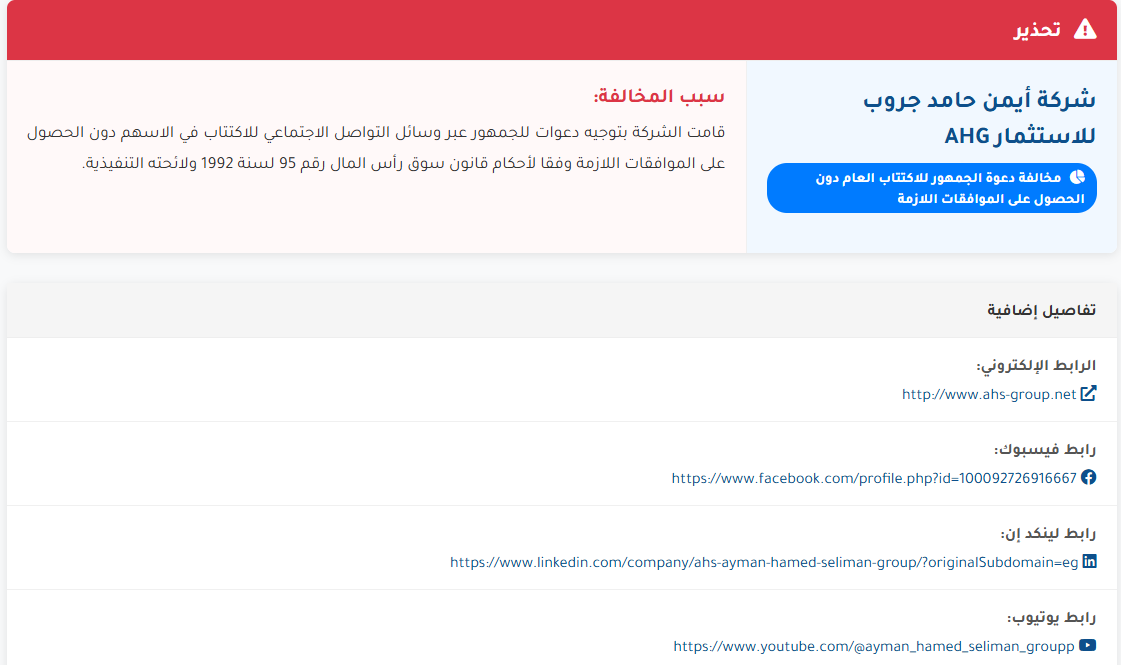Click the Facebook logo icon

pos(1088,477)
